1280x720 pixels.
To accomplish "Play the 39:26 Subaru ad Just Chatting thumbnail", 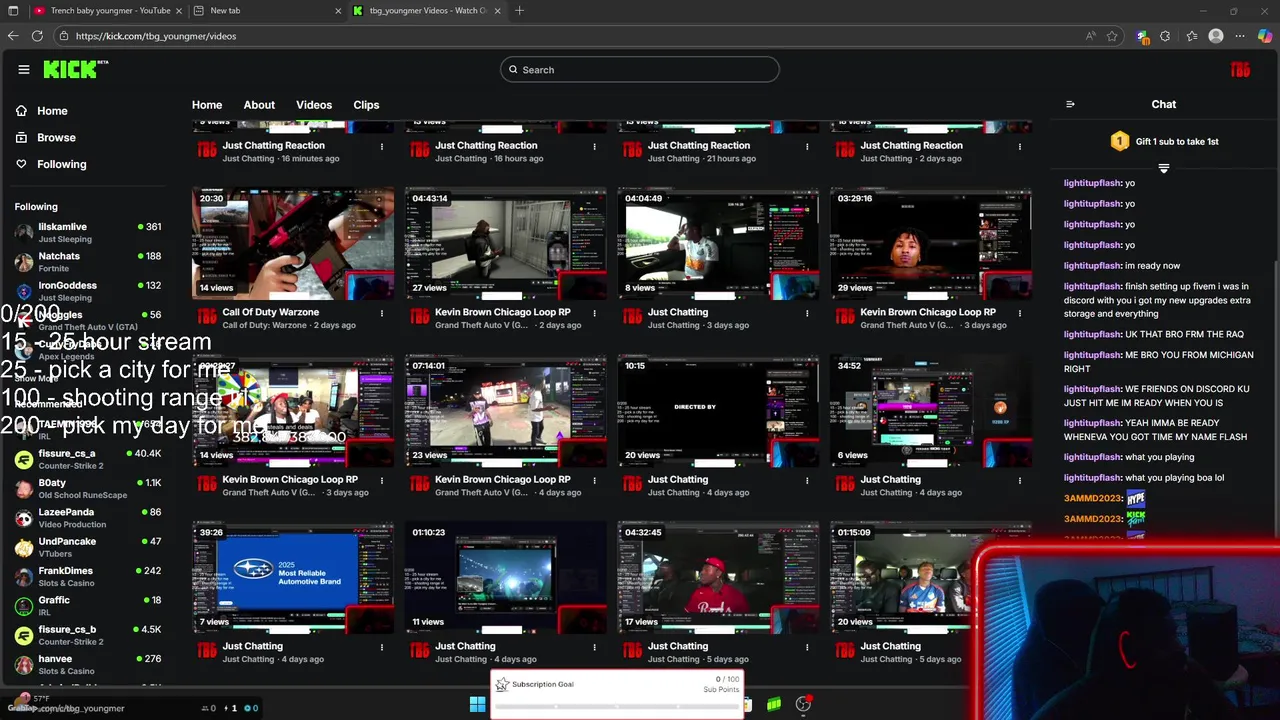I will [x=293, y=578].
